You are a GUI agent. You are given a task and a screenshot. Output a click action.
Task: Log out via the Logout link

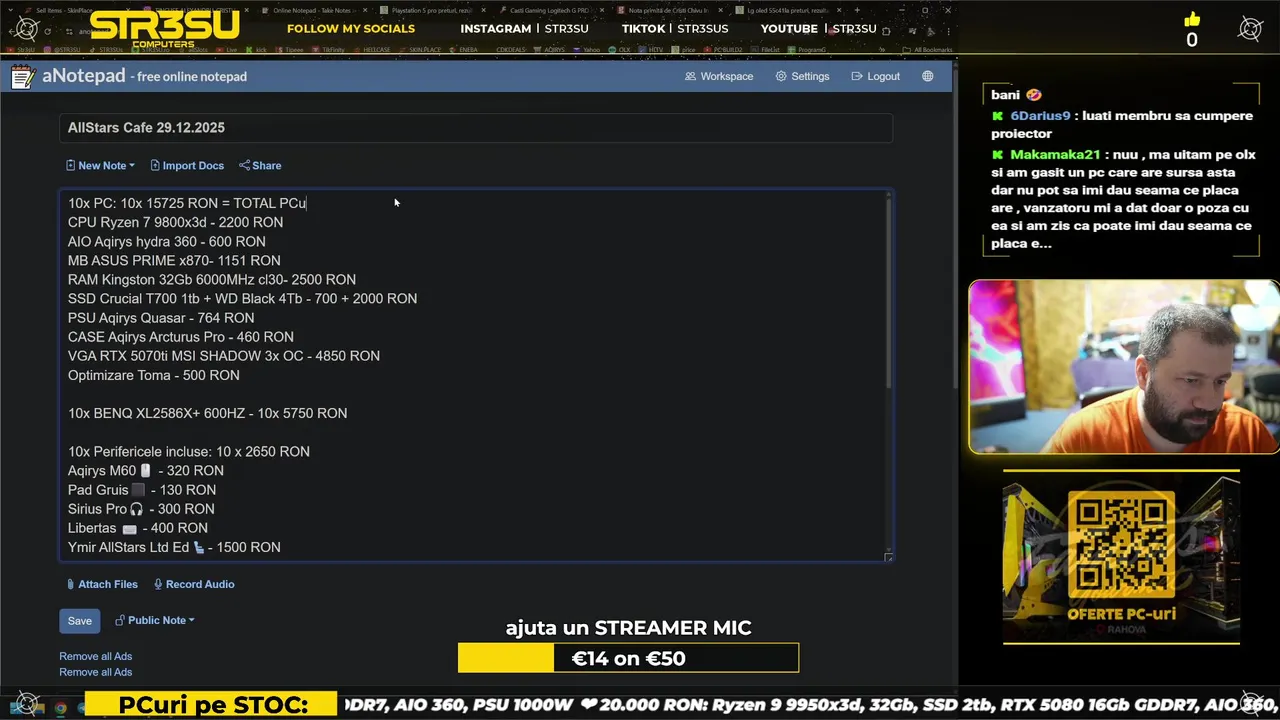[875, 76]
